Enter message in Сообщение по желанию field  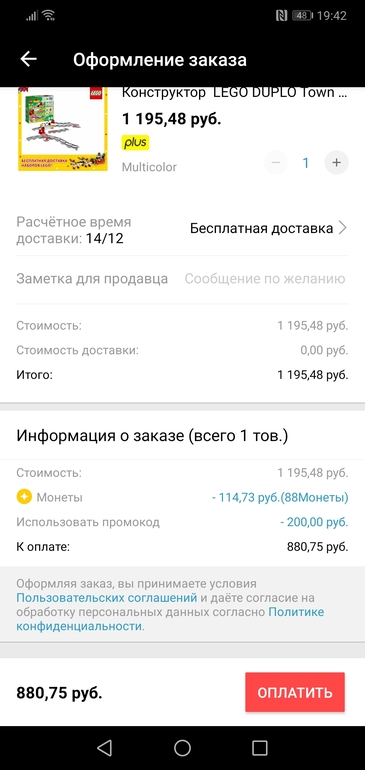tap(265, 279)
